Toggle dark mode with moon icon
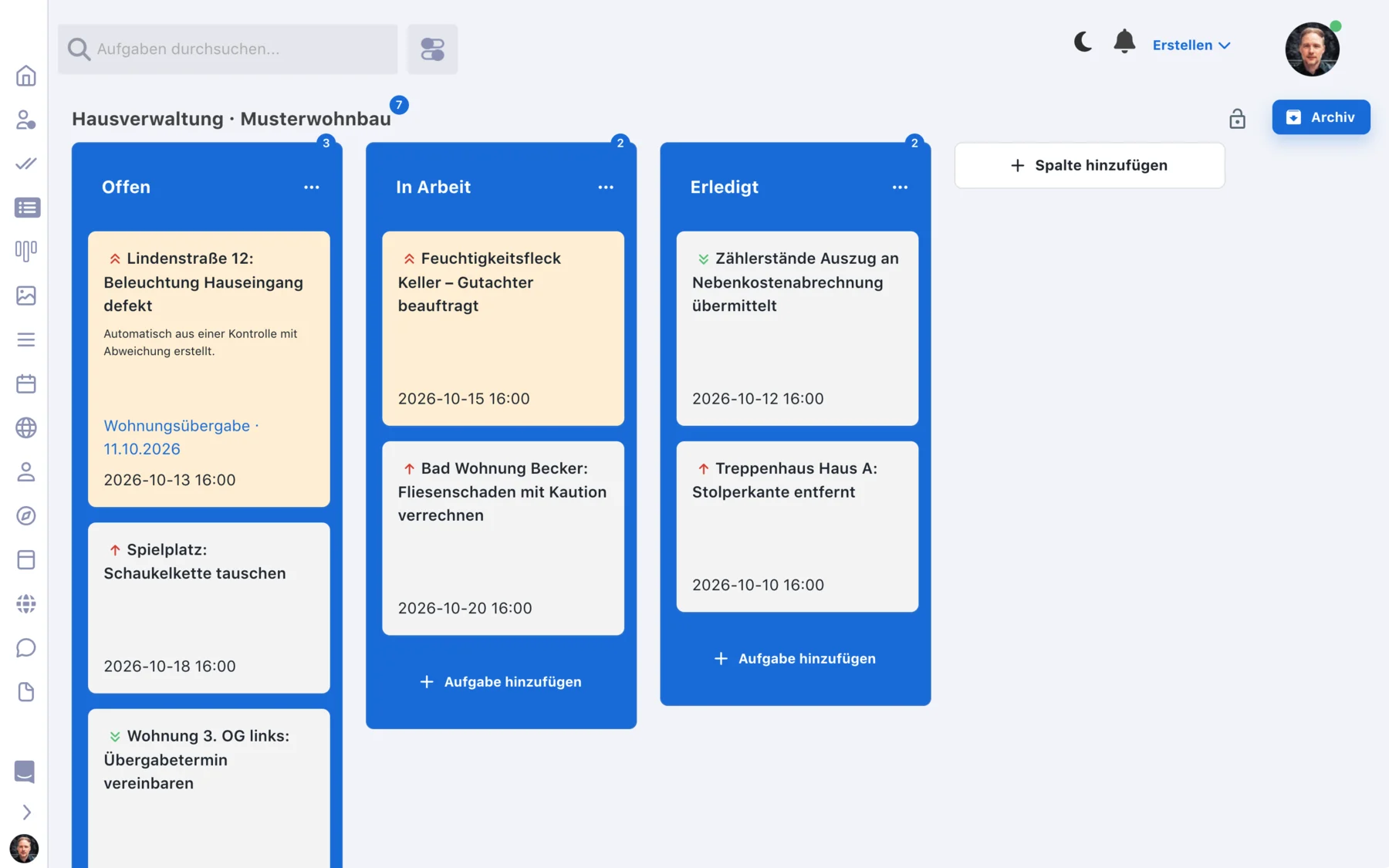The image size is (1389, 868). tap(1083, 42)
